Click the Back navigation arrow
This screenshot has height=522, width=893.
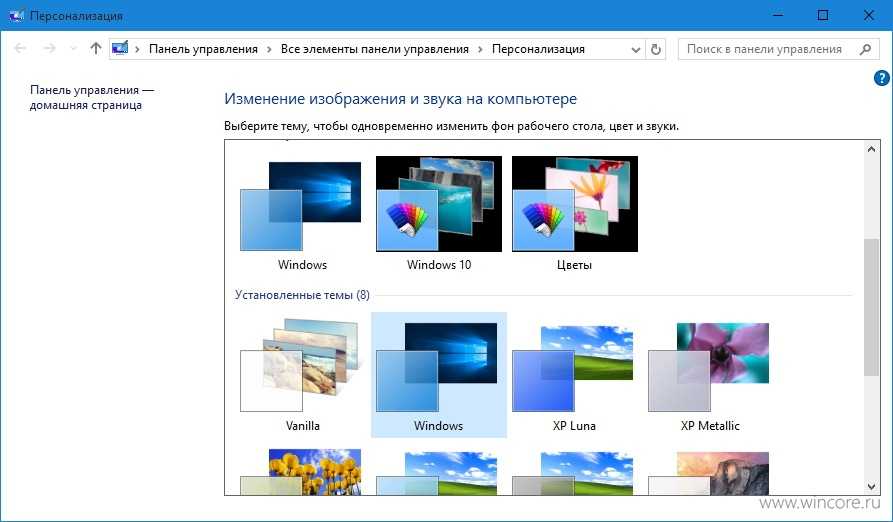(x=20, y=49)
